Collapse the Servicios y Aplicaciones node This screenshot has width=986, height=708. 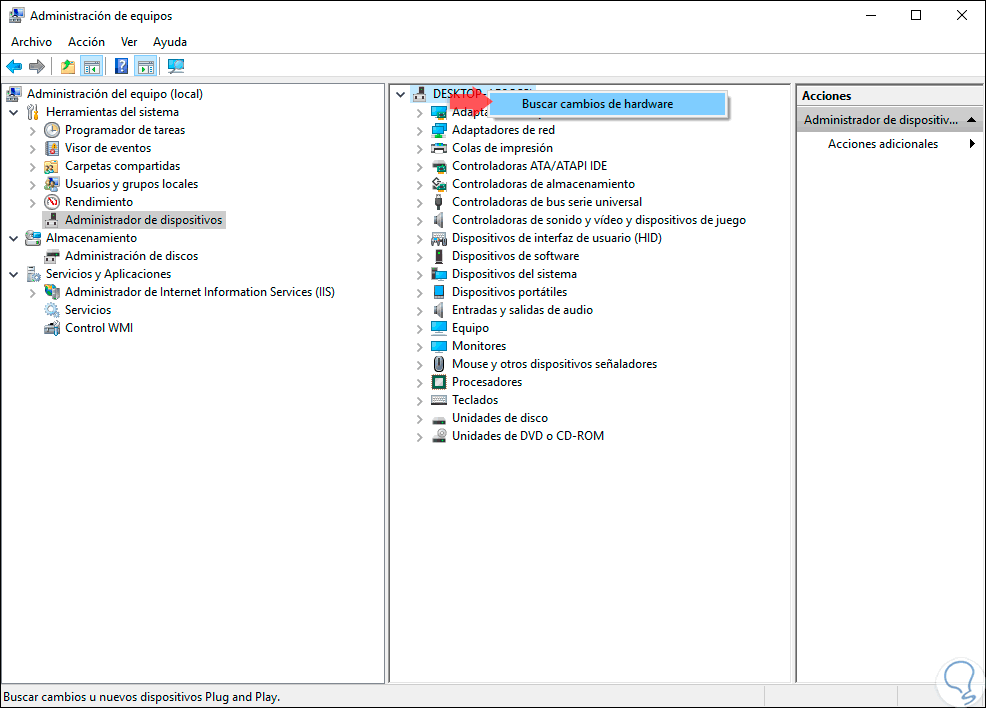14,274
